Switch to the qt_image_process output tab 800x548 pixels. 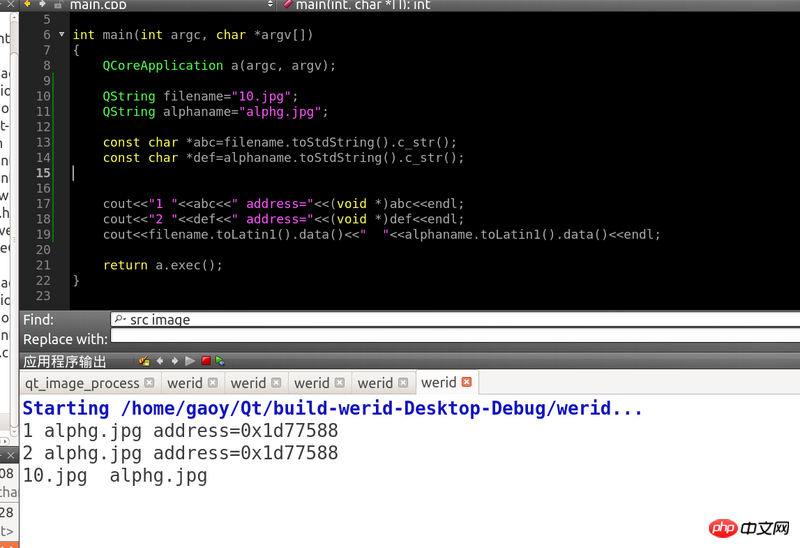click(x=82, y=383)
